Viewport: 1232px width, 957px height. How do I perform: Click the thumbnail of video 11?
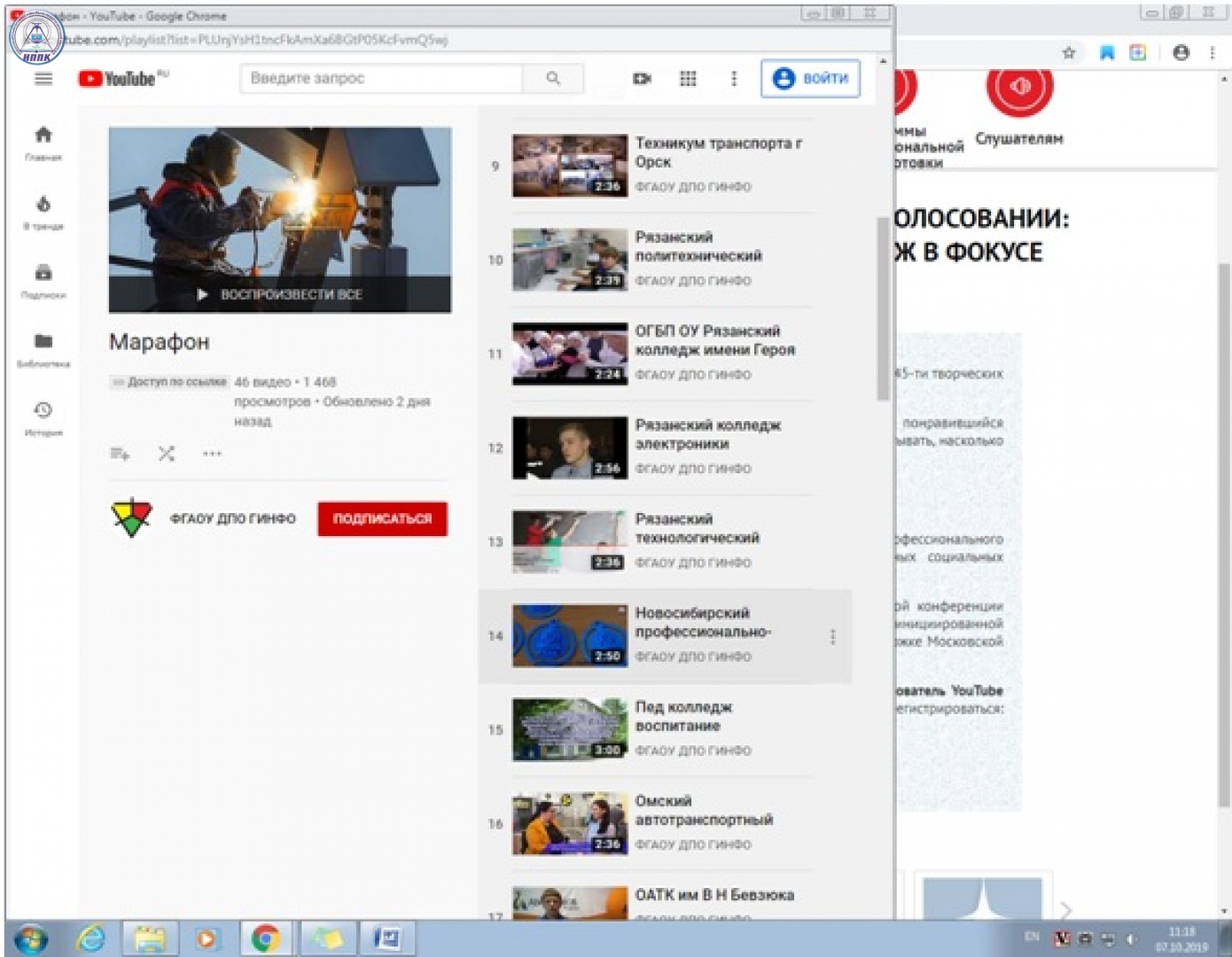coord(570,354)
